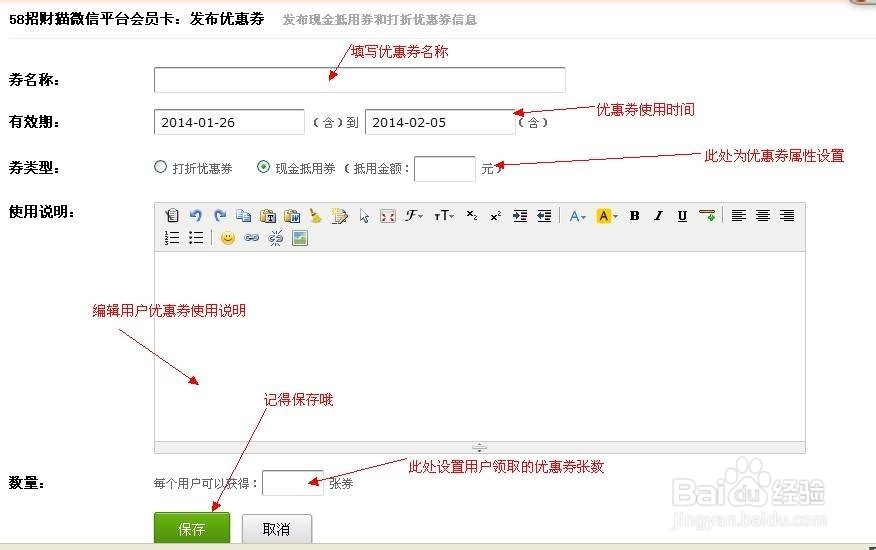This screenshot has width=876, height=550.
Task: Paste as plain text using the T clipboard icon
Action: click(268, 215)
